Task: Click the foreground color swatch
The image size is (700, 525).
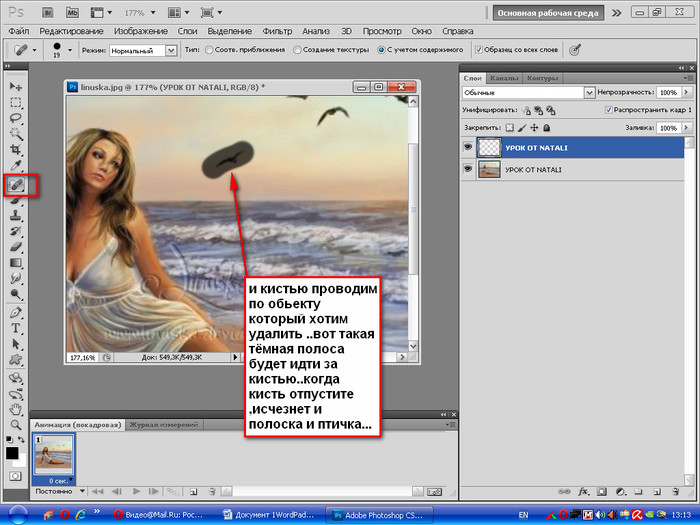Action: pyautogui.click(x=12, y=453)
